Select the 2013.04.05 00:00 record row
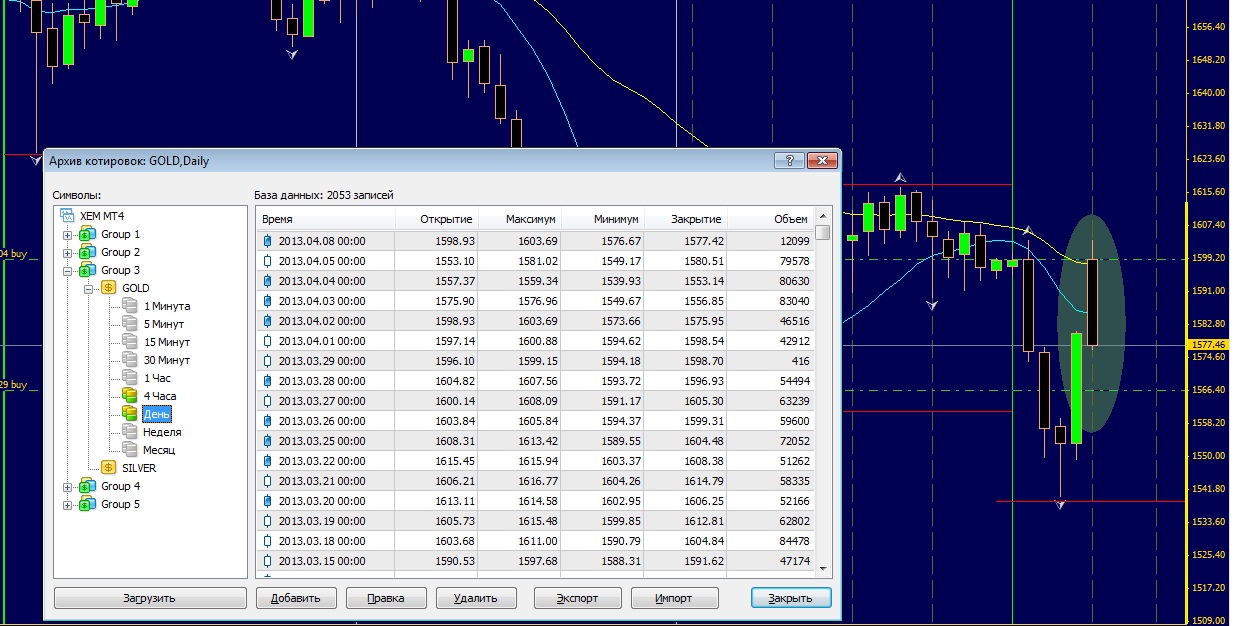The image size is (1235, 626). [536, 261]
